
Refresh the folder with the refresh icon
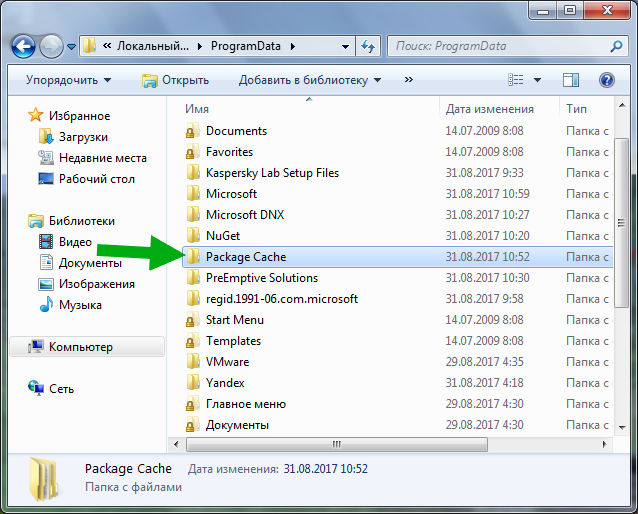click(x=368, y=46)
